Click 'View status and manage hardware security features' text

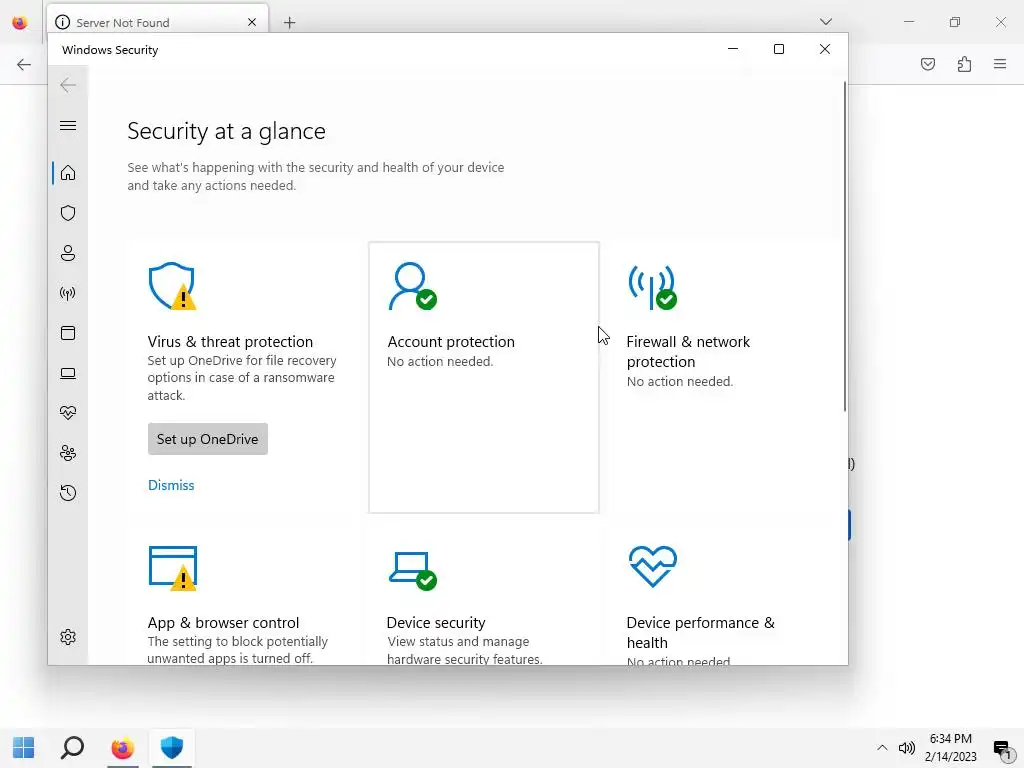[x=464, y=650]
